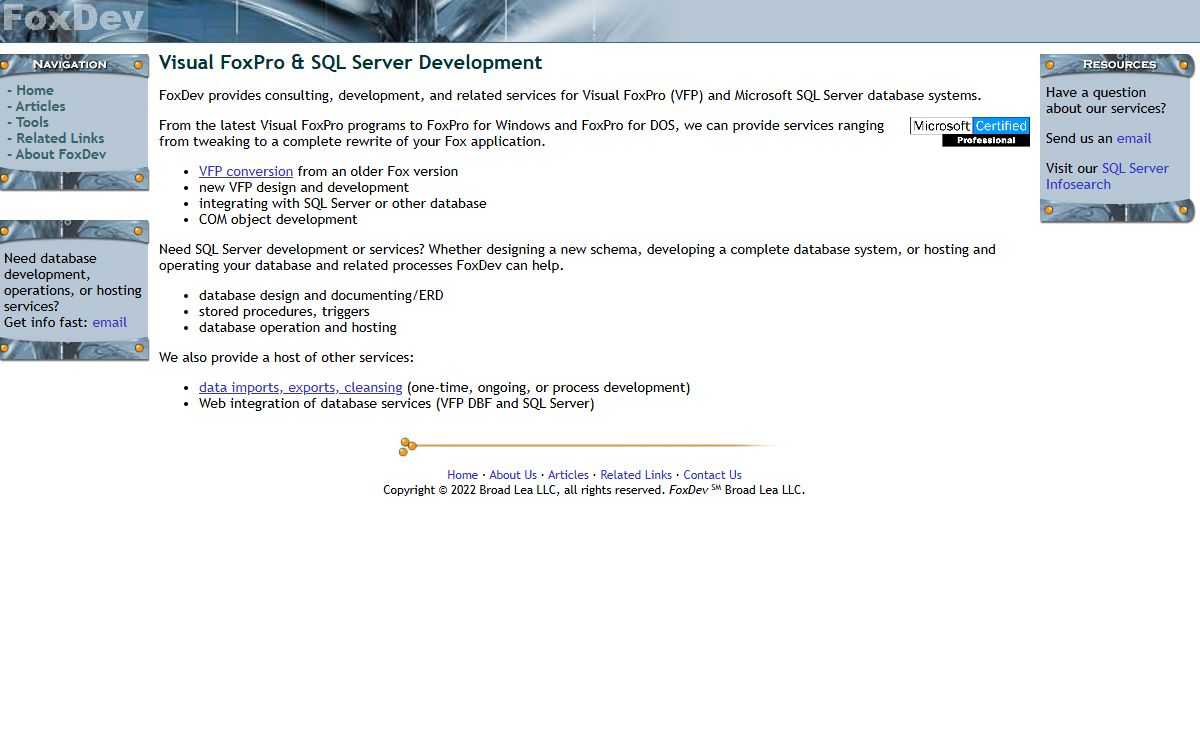
Task: Click 'database operation and hosting' list item
Action: (x=298, y=327)
